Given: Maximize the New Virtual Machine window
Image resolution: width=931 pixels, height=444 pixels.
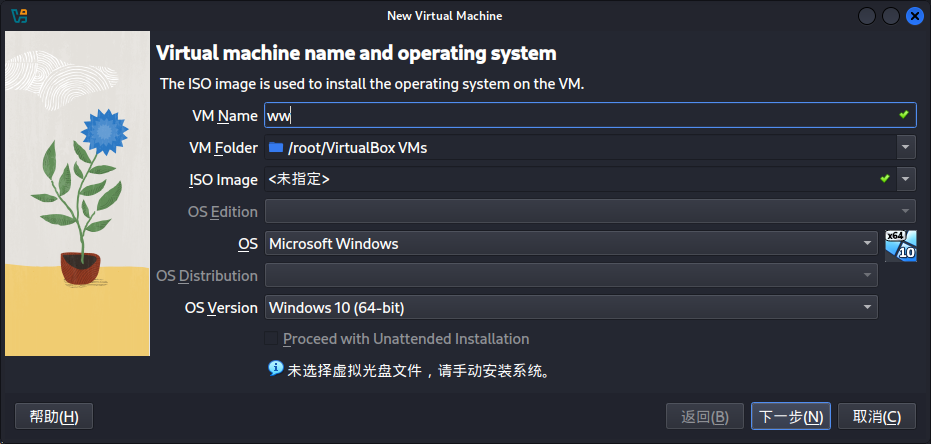Looking at the screenshot, I should (x=891, y=16).
